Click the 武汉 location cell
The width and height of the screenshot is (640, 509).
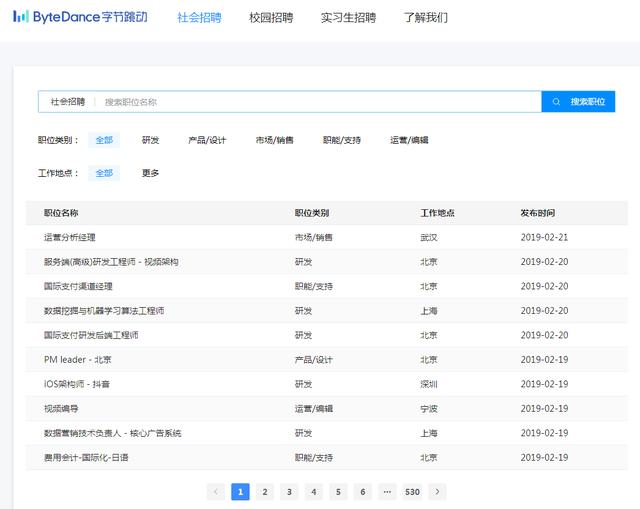coord(429,237)
